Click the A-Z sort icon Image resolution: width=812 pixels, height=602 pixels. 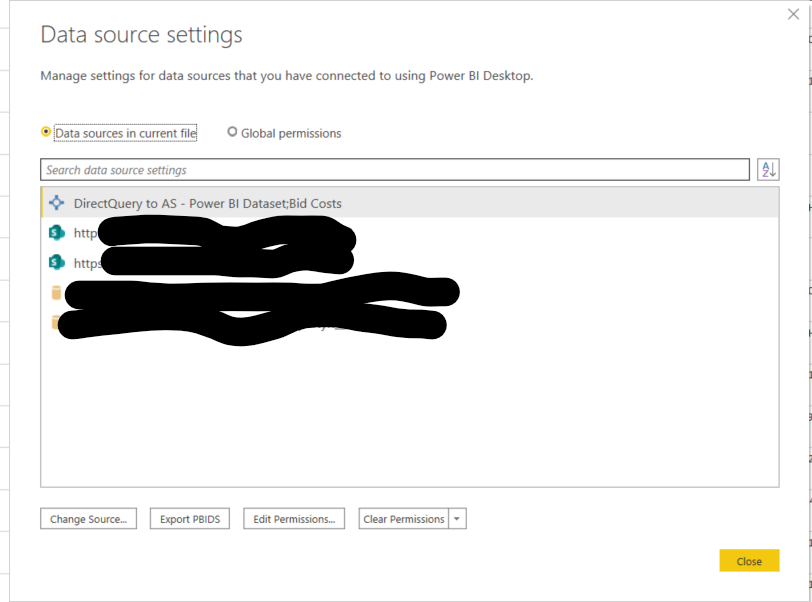click(768, 169)
